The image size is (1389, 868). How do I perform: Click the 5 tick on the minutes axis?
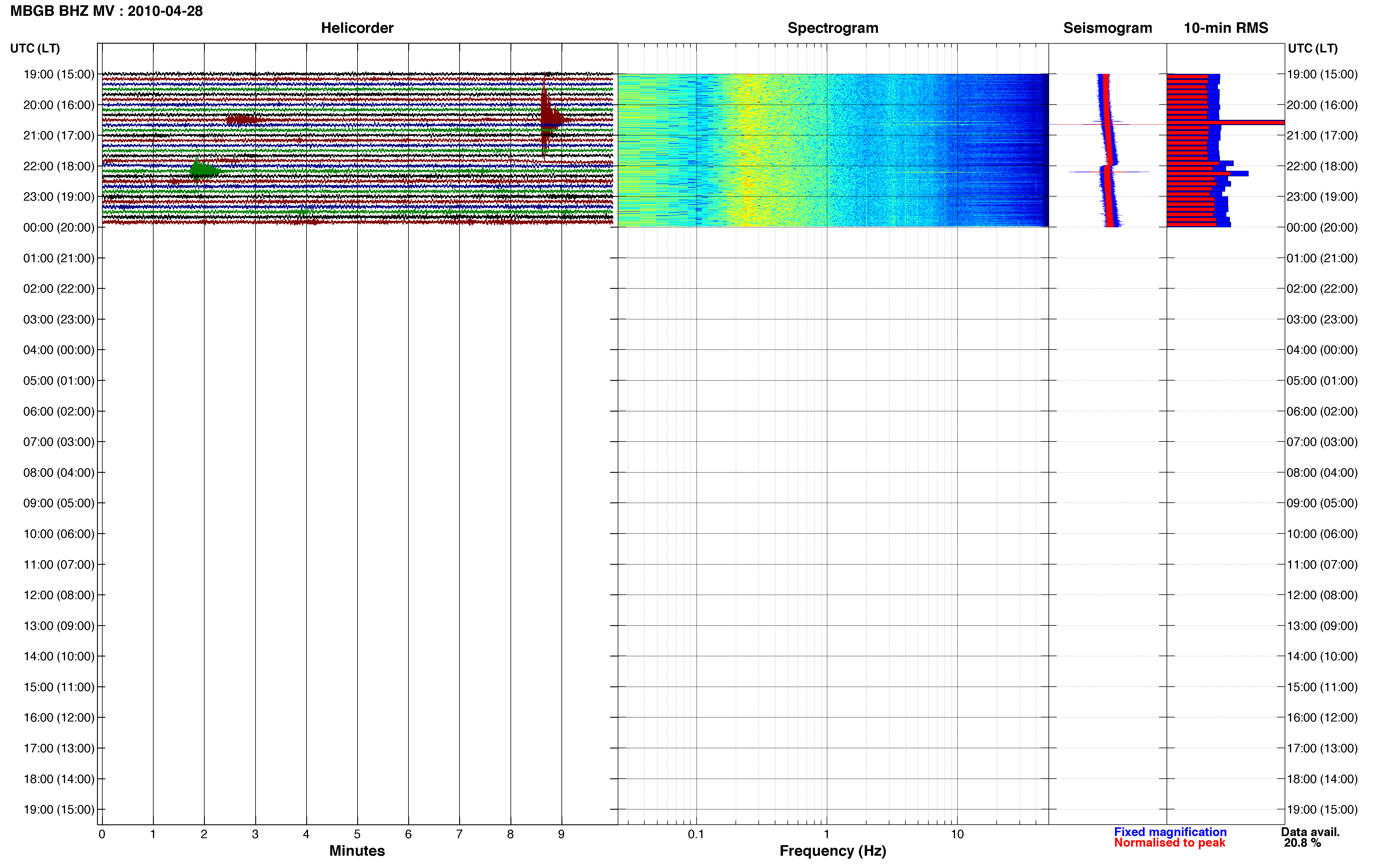click(x=357, y=834)
